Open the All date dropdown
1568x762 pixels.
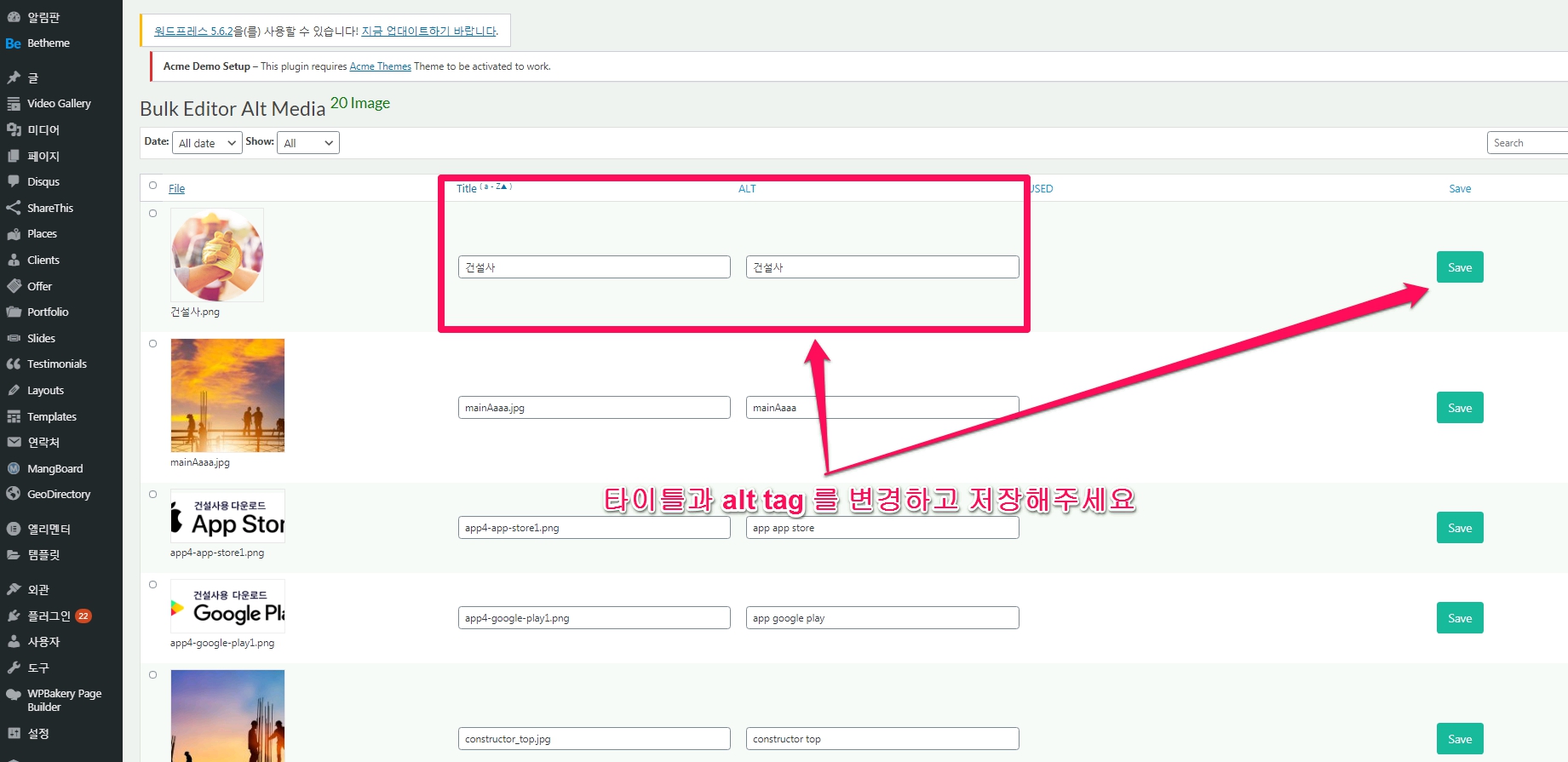(207, 143)
